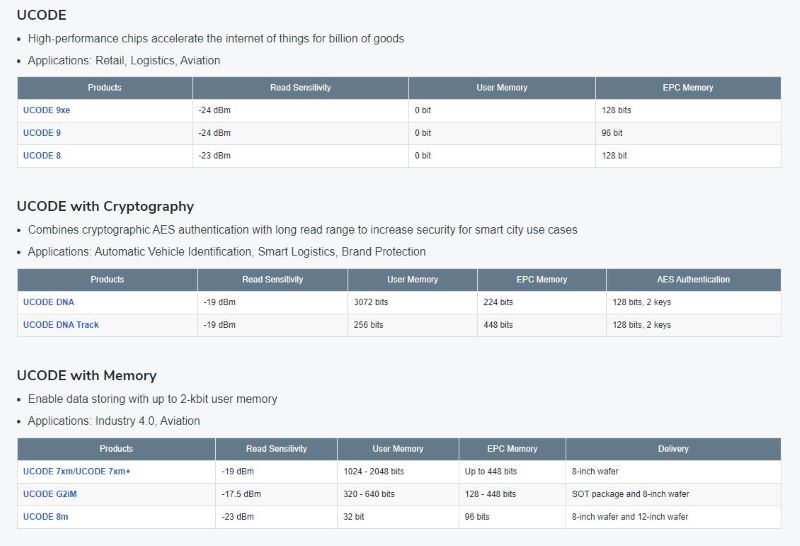Open the UCODE DNA Track link
800x546 pixels.
(x=61, y=325)
